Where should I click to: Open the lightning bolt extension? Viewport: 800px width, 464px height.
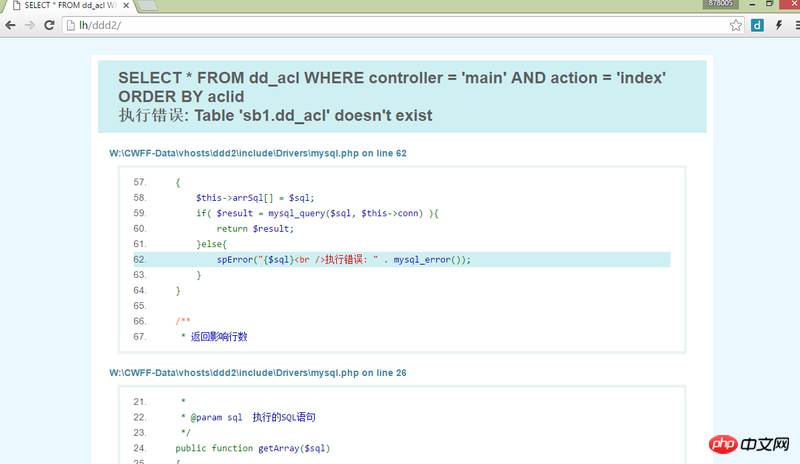(x=779, y=25)
